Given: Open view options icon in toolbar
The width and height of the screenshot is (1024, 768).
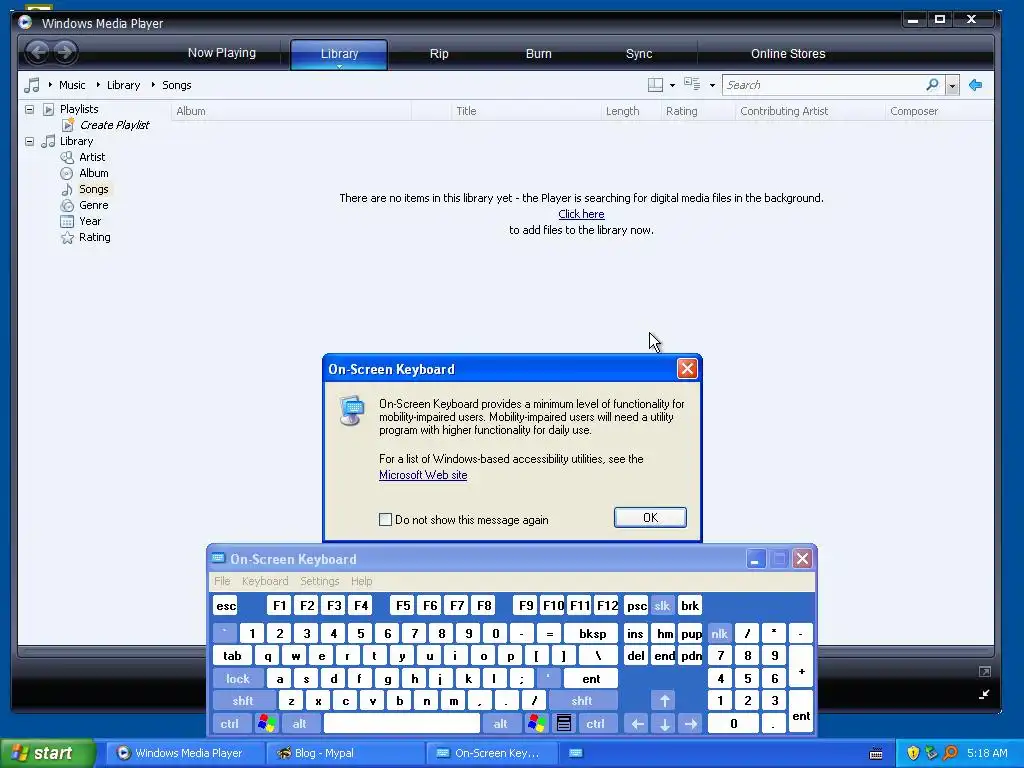Looking at the screenshot, I should point(692,84).
